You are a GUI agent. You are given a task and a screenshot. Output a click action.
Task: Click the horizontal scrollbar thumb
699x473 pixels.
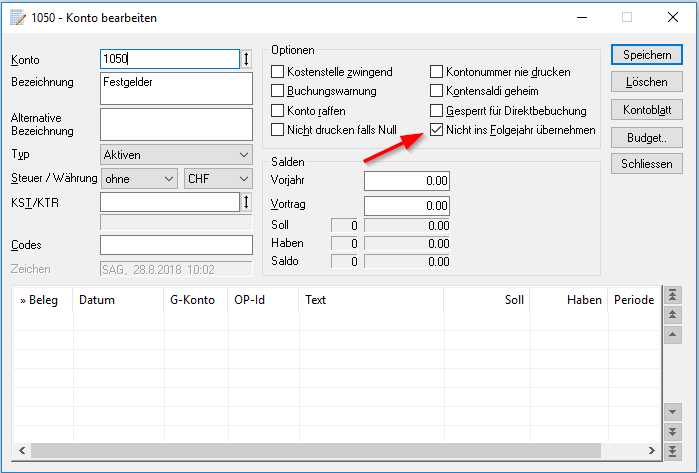coord(316,450)
